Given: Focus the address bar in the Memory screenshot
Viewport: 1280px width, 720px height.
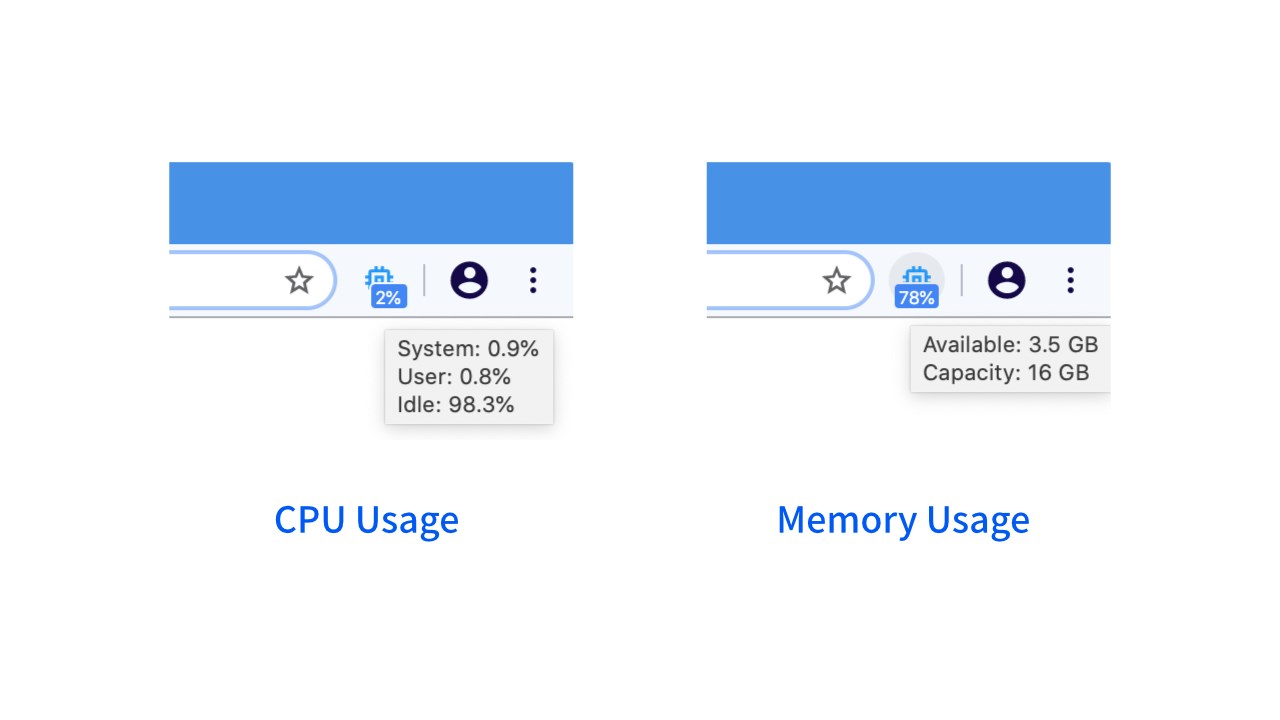Looking at the screenshot, I should pos(762,280).
